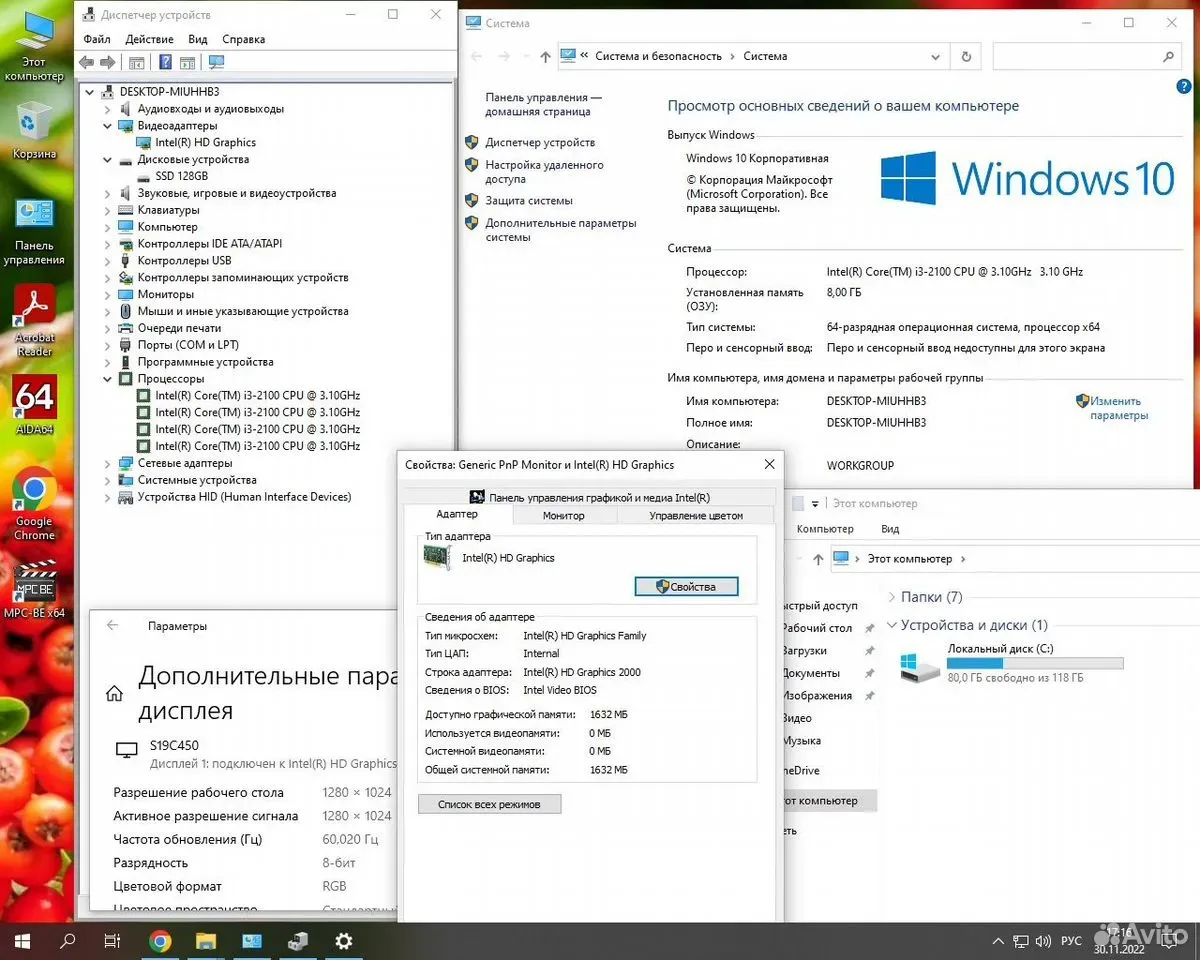This screenshot has width=1200, height=960.
Task: Open Настройка удаленного доступа link
Action: click(544, 172)
